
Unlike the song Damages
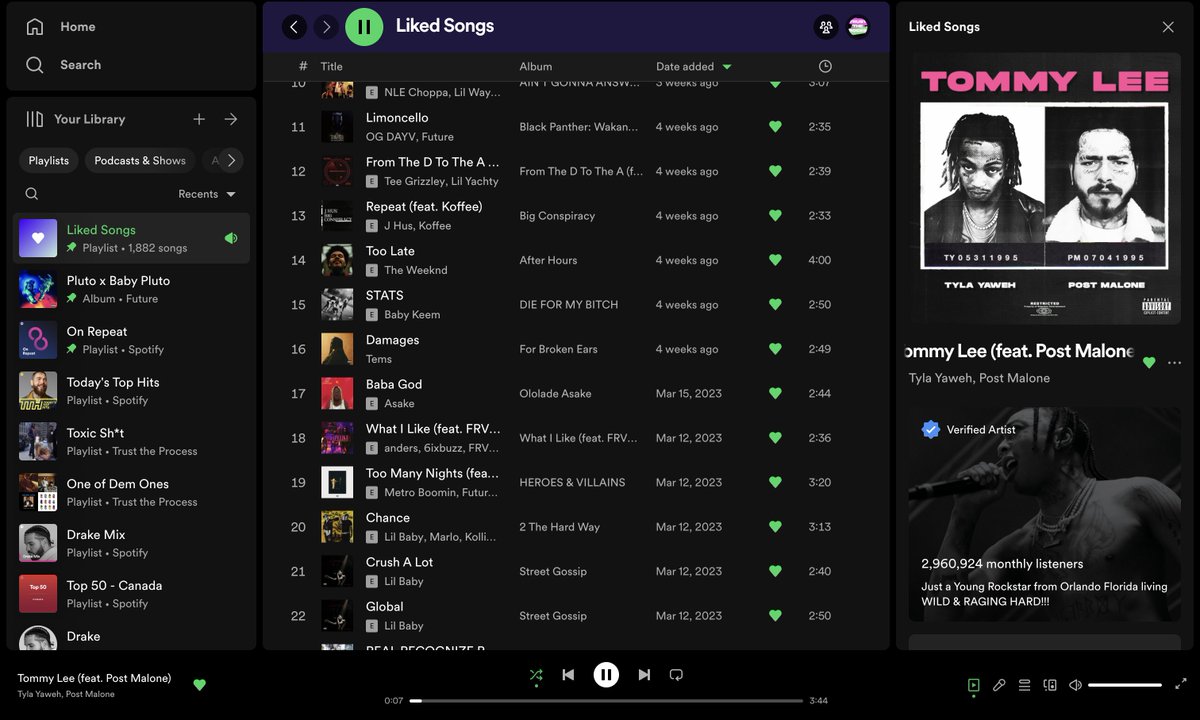click(775, 349)
